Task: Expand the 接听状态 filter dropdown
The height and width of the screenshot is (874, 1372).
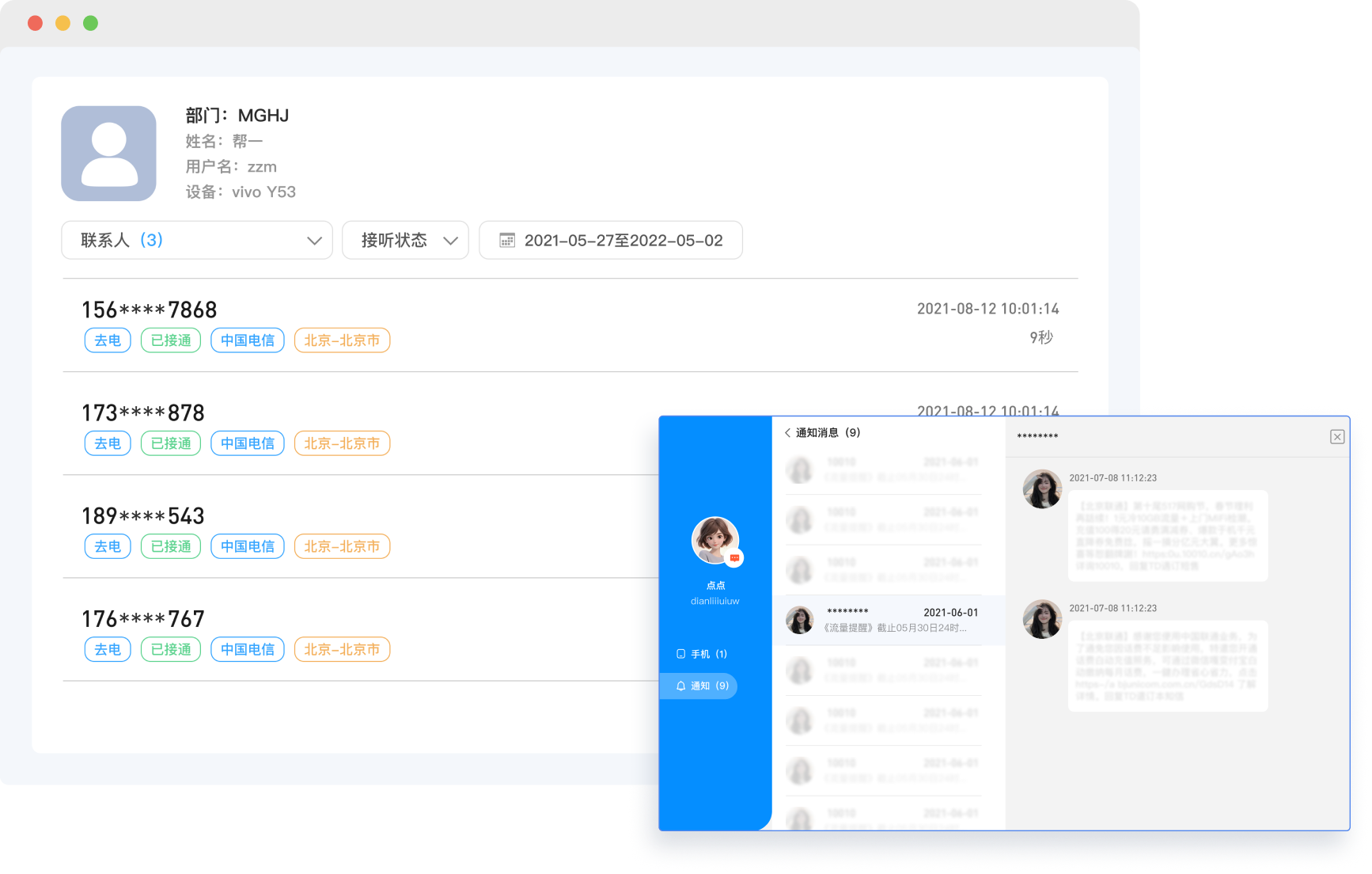Action: tap(405, 240)
